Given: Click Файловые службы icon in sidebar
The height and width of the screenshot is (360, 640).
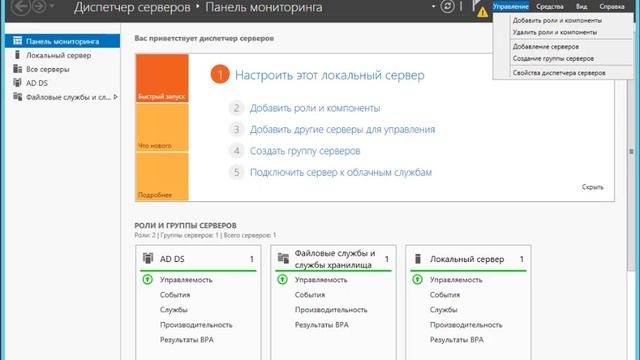Looking at the screenshot, I should tap(17, 96).
